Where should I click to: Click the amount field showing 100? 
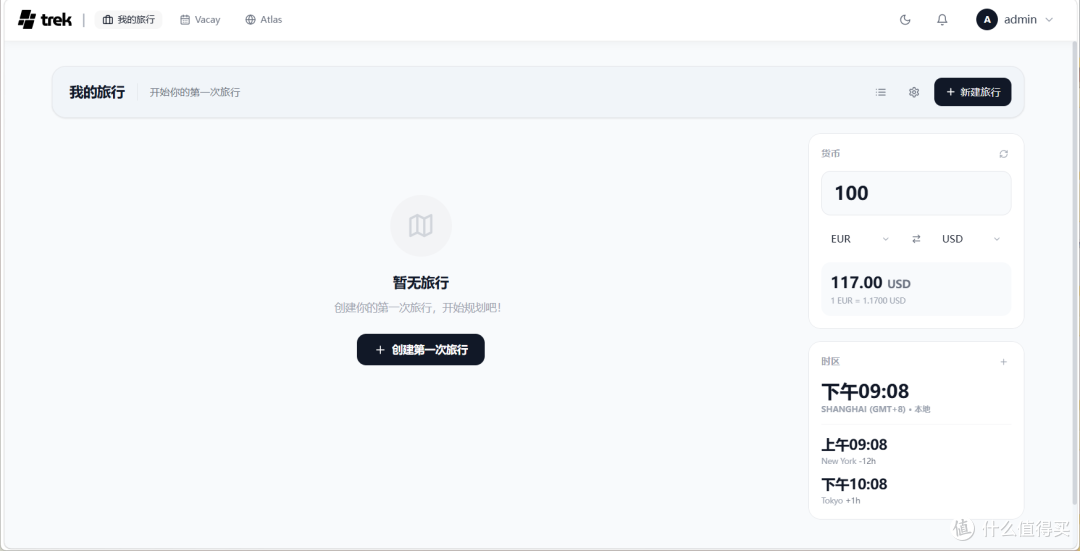pos(916,194)
